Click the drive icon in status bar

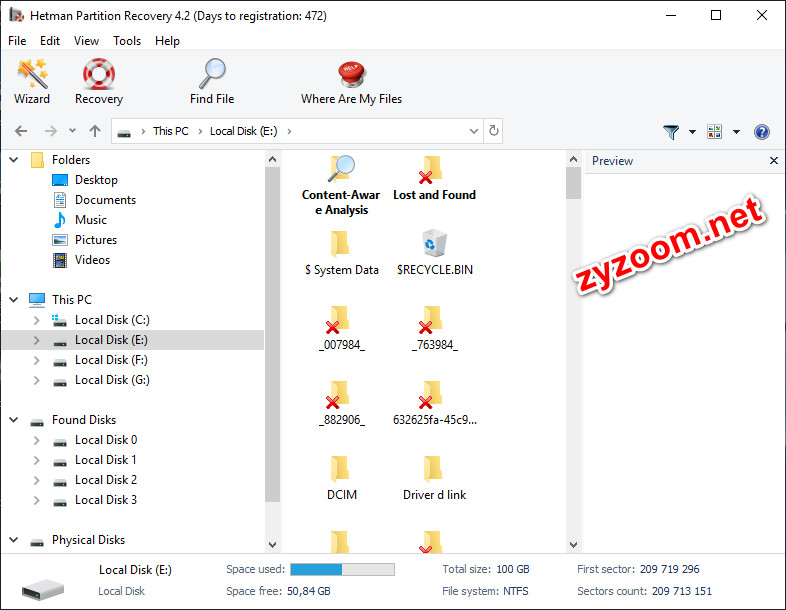(x=43, y=589)
